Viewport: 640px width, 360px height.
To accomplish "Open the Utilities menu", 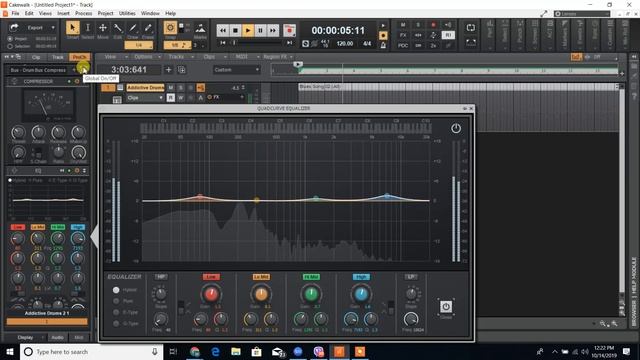I will point(127,13).
